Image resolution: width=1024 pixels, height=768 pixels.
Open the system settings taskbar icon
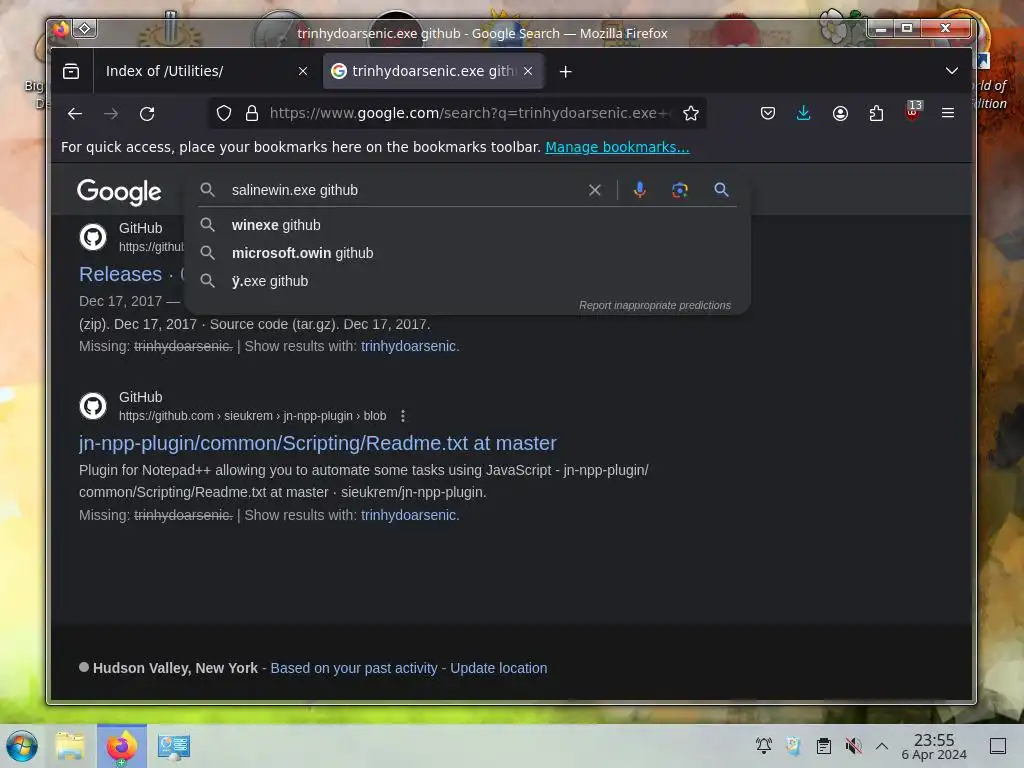click(x=174, y=746)
